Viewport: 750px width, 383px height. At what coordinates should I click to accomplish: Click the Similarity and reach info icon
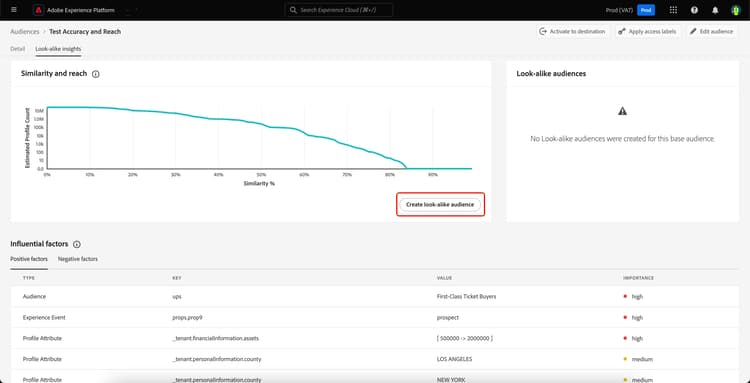(x=96, y=74)
